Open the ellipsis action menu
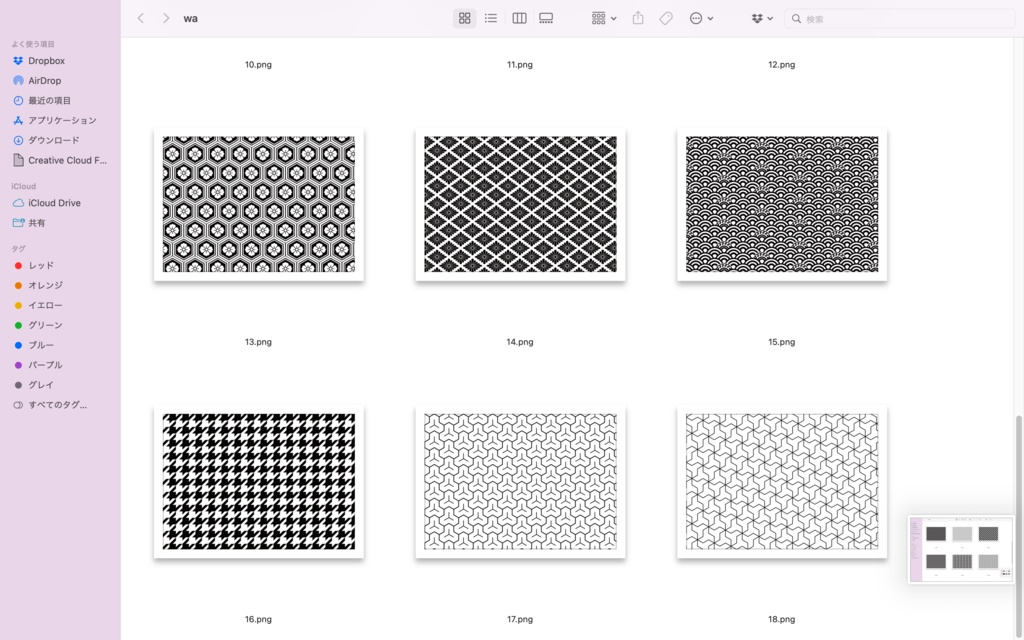1024x640 pixels. [x=701, y=18]
